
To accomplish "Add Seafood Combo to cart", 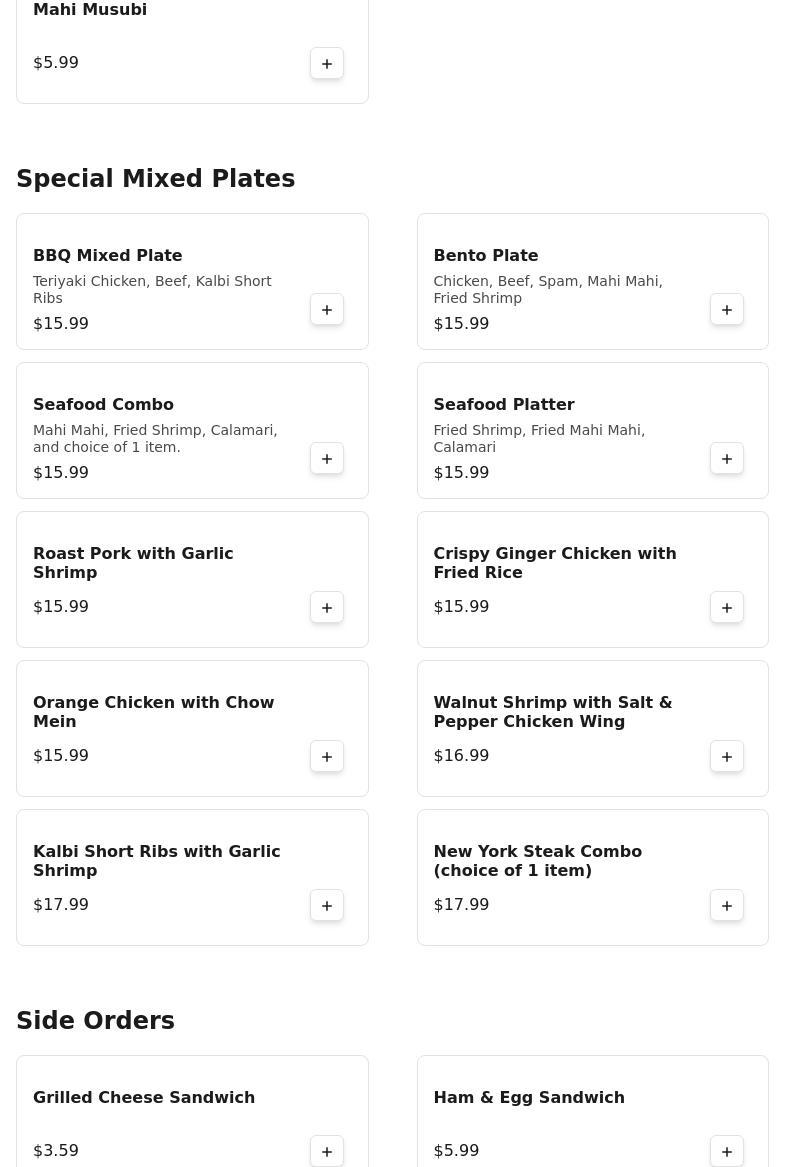I will [x=327, y=459].
